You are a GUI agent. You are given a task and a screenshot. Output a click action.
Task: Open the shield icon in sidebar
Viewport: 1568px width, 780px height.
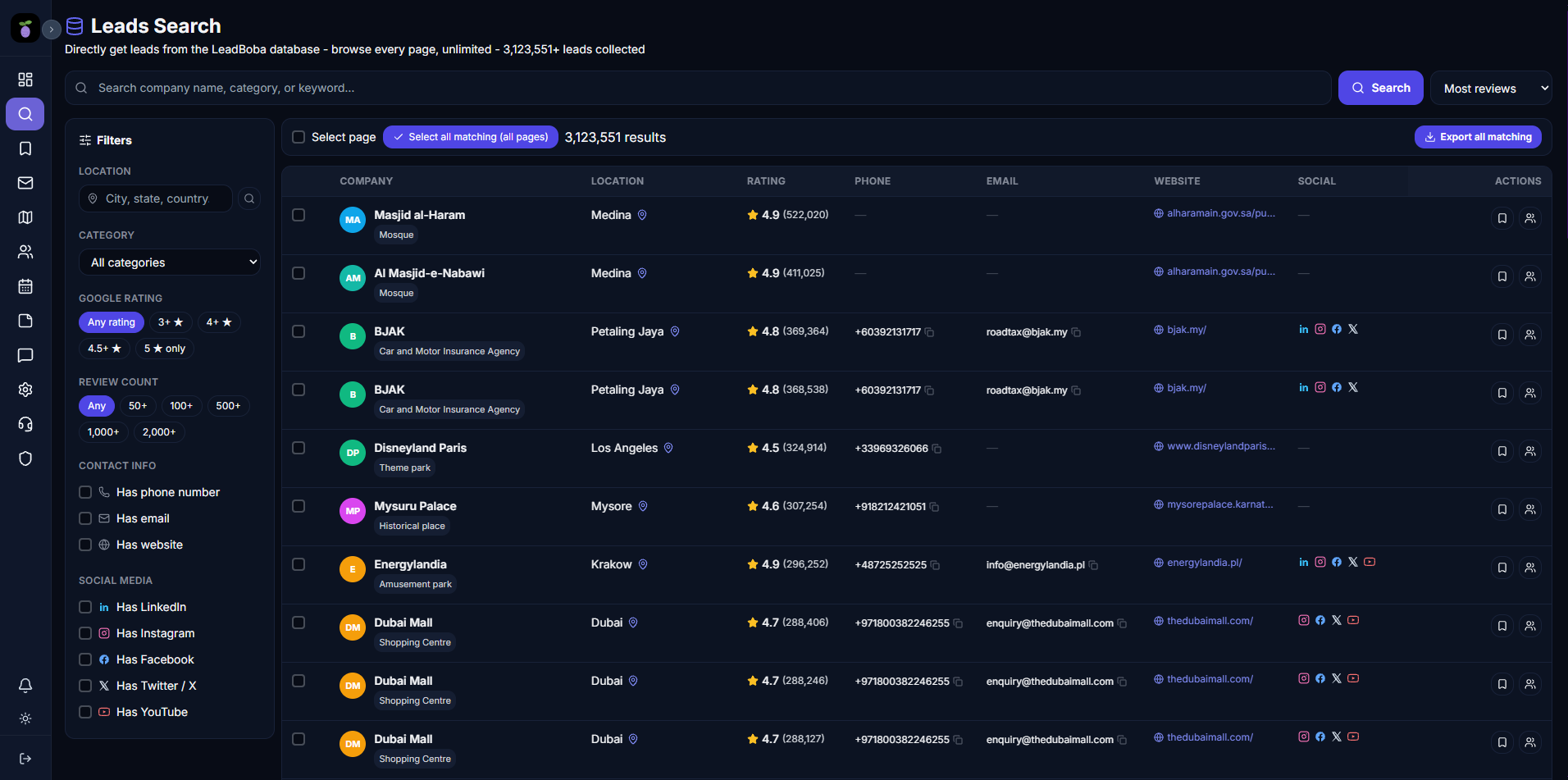[25, 458]
